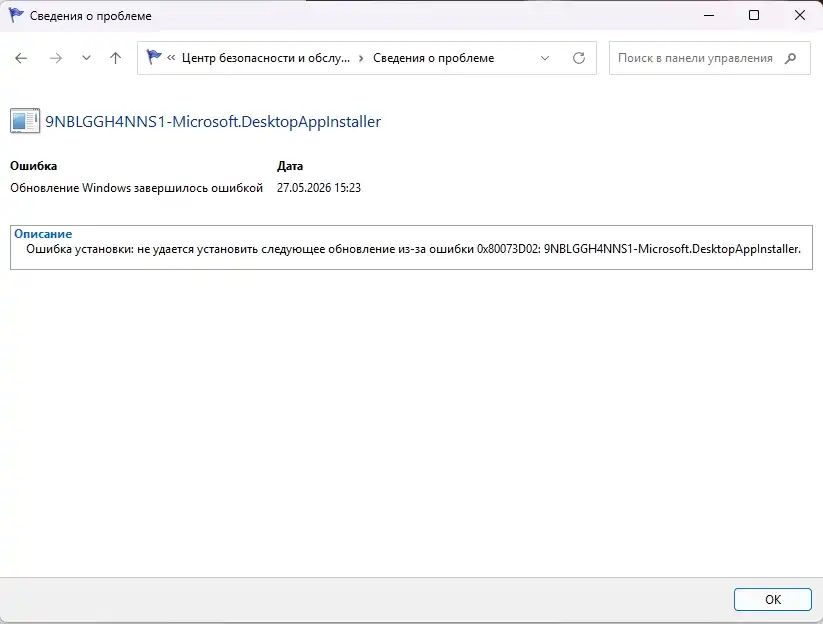Go back with the left arrow

tap(21, 58)
